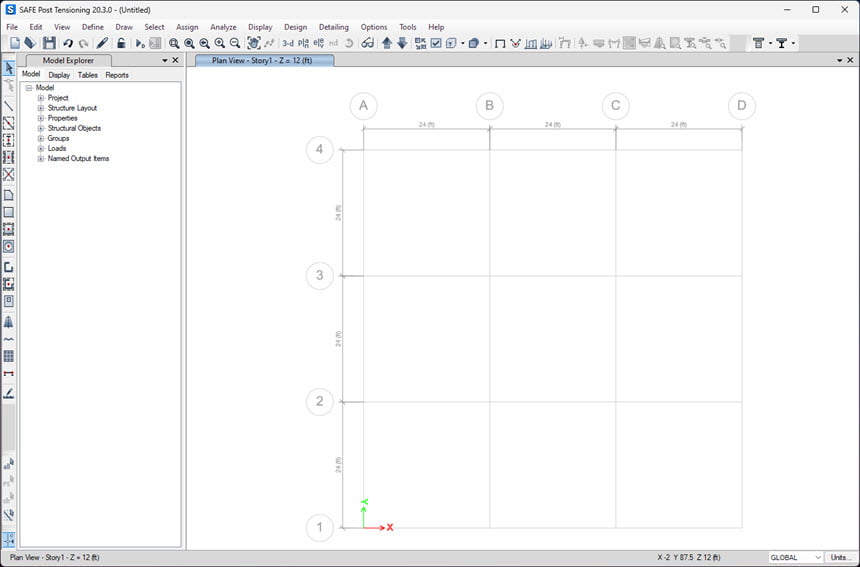Switch to the Tables tab in Model Explorer
The image size is (860, 567).
point(87,75)
